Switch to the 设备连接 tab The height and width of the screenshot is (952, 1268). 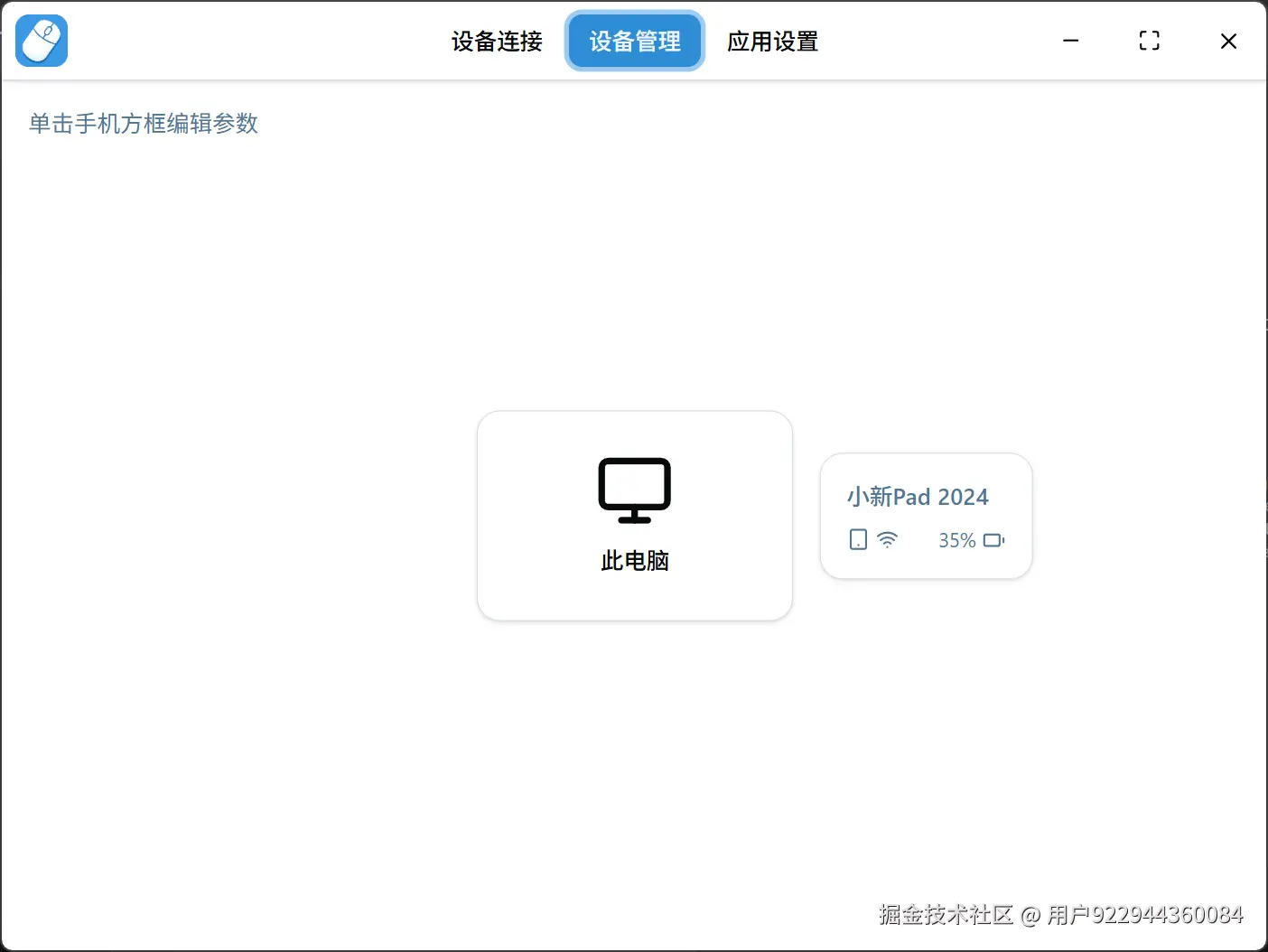tap(495, 42)
